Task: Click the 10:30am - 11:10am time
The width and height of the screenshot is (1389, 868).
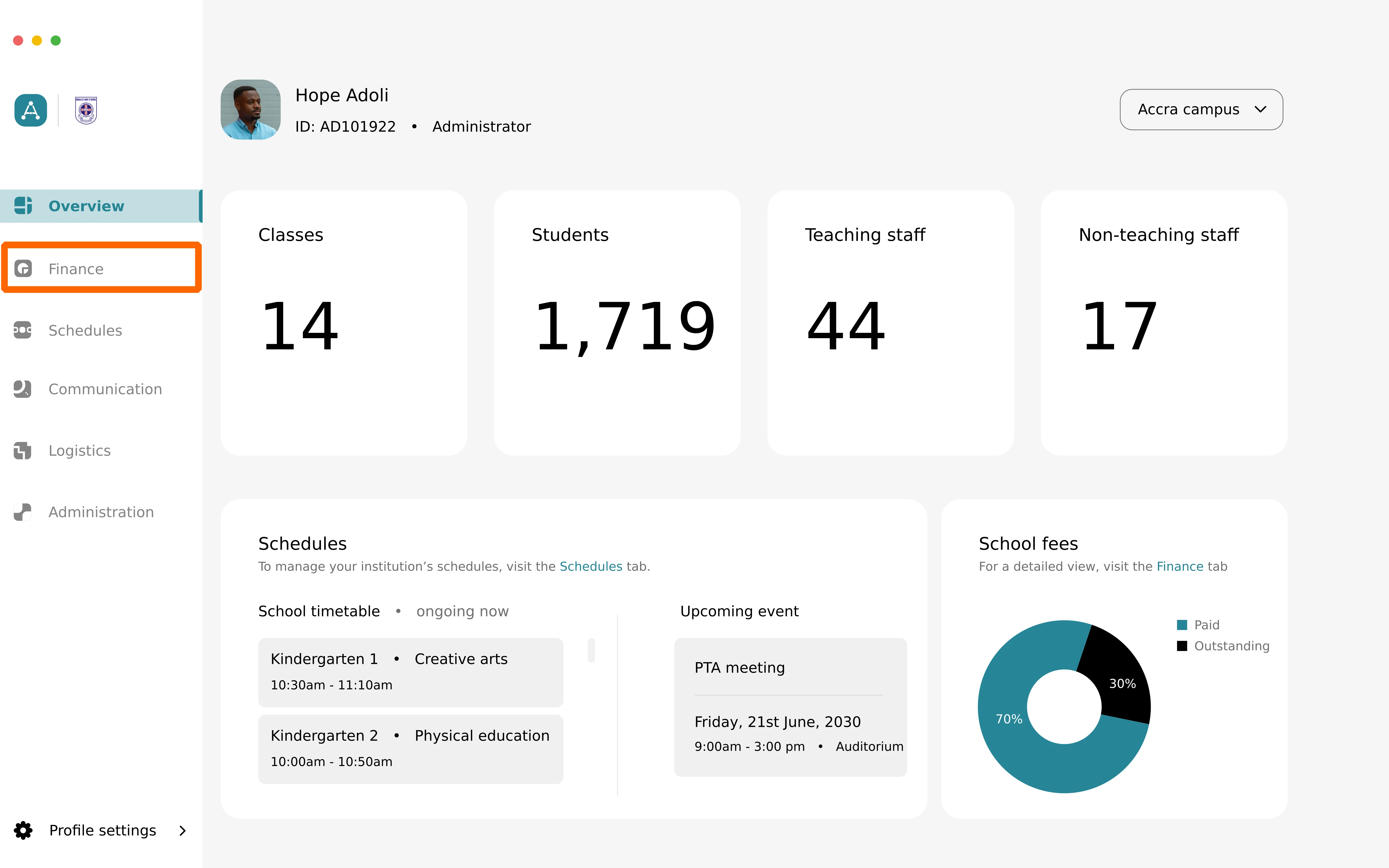Action: 332,685
